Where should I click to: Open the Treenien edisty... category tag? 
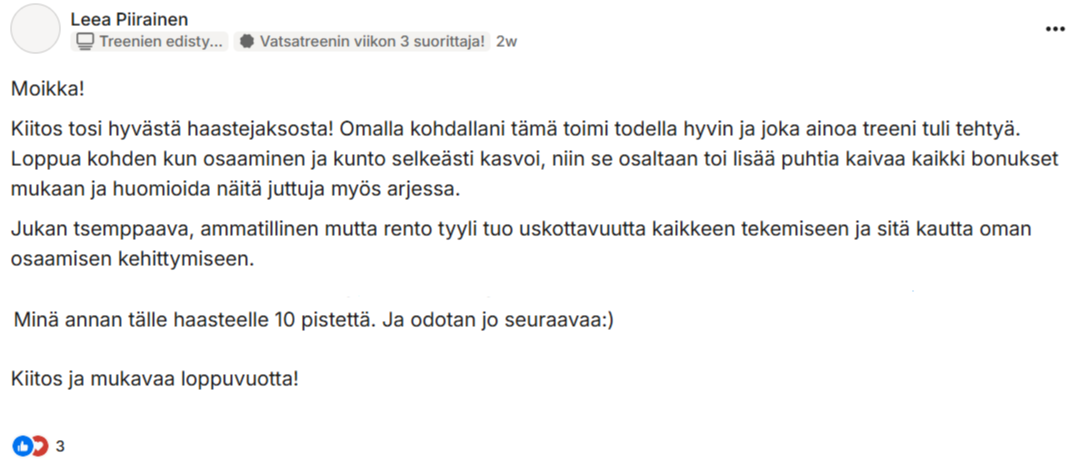click(x=149, y=41)
